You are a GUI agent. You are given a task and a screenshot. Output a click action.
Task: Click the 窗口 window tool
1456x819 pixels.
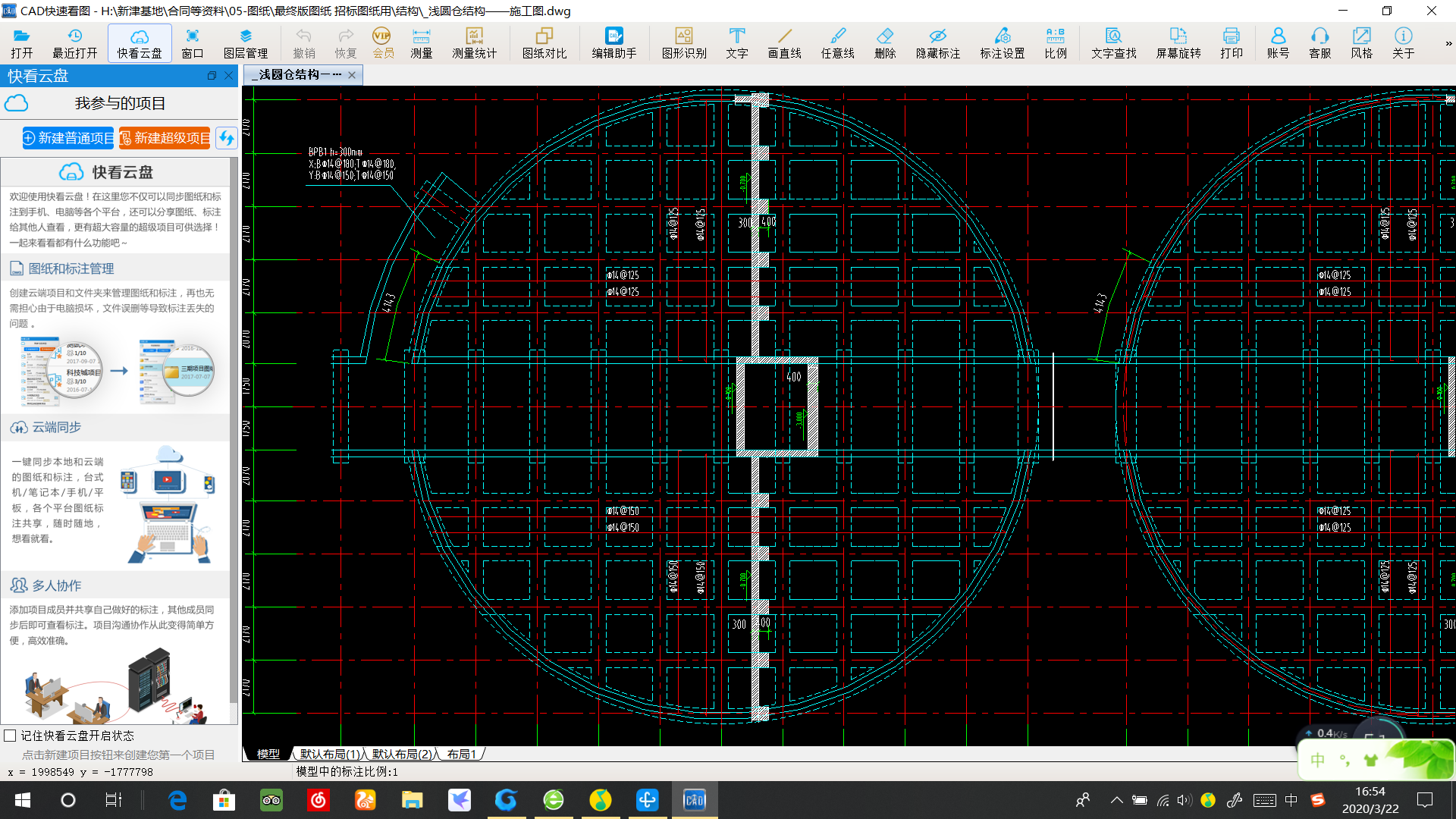(193, 43)
